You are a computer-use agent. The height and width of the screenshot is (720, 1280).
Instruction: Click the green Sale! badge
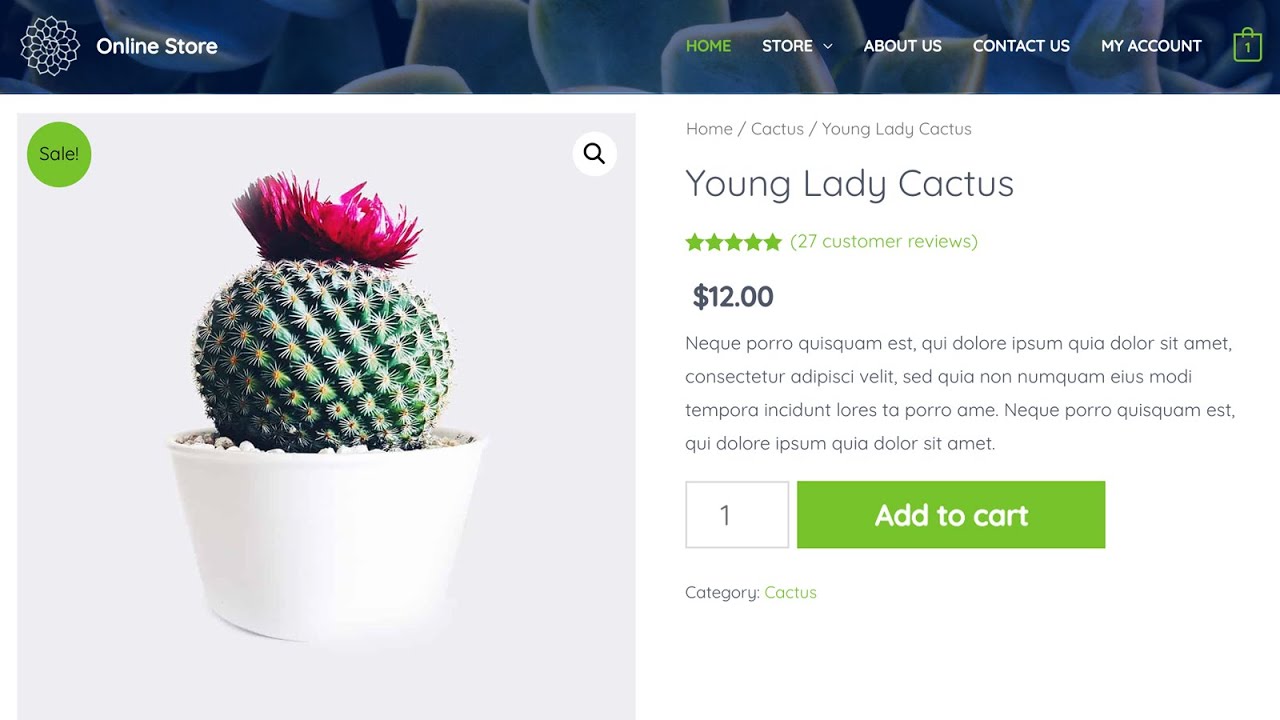coord(59,154)
